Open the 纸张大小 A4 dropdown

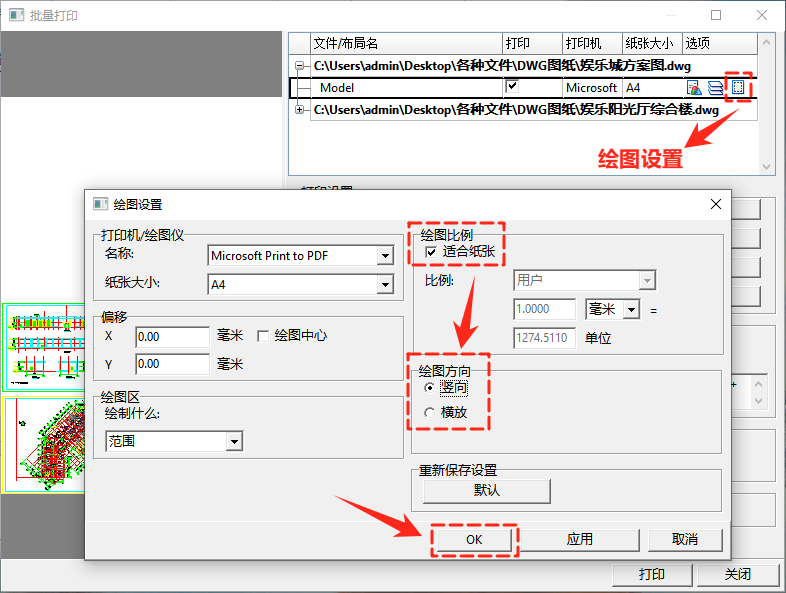point(385,285)
